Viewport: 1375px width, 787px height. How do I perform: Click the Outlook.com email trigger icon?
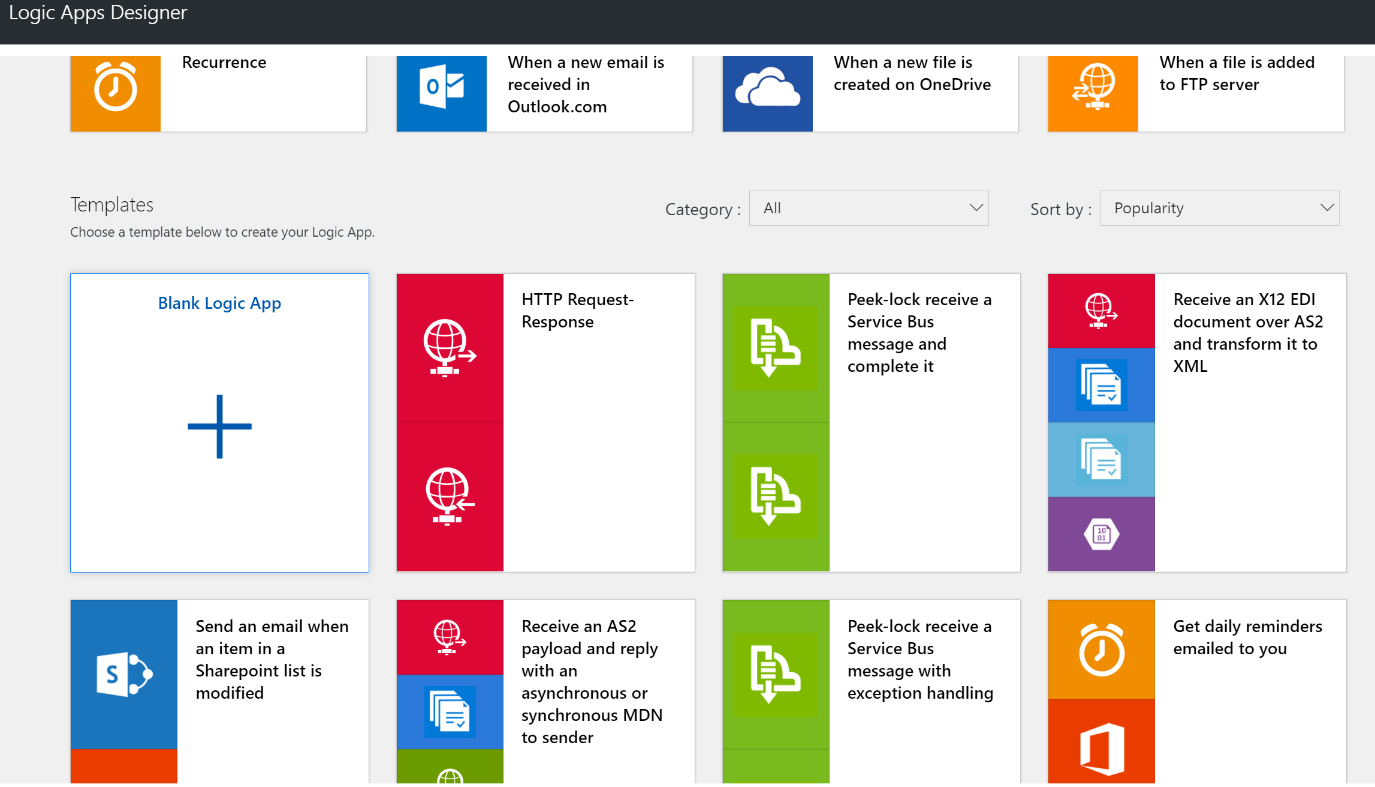(x=441, y=89)
